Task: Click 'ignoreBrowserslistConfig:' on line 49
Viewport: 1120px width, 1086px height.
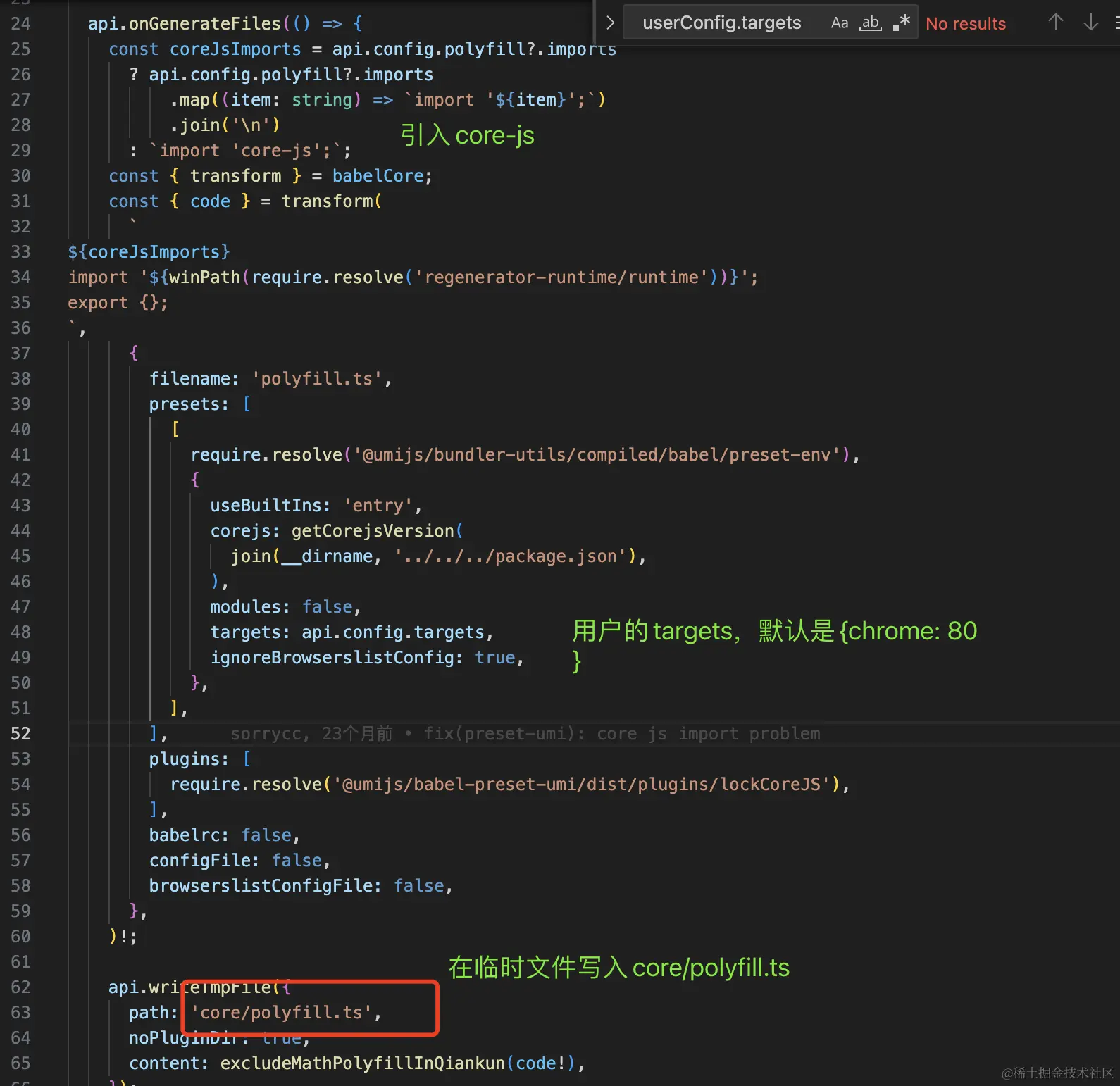Action: [337, 658]
